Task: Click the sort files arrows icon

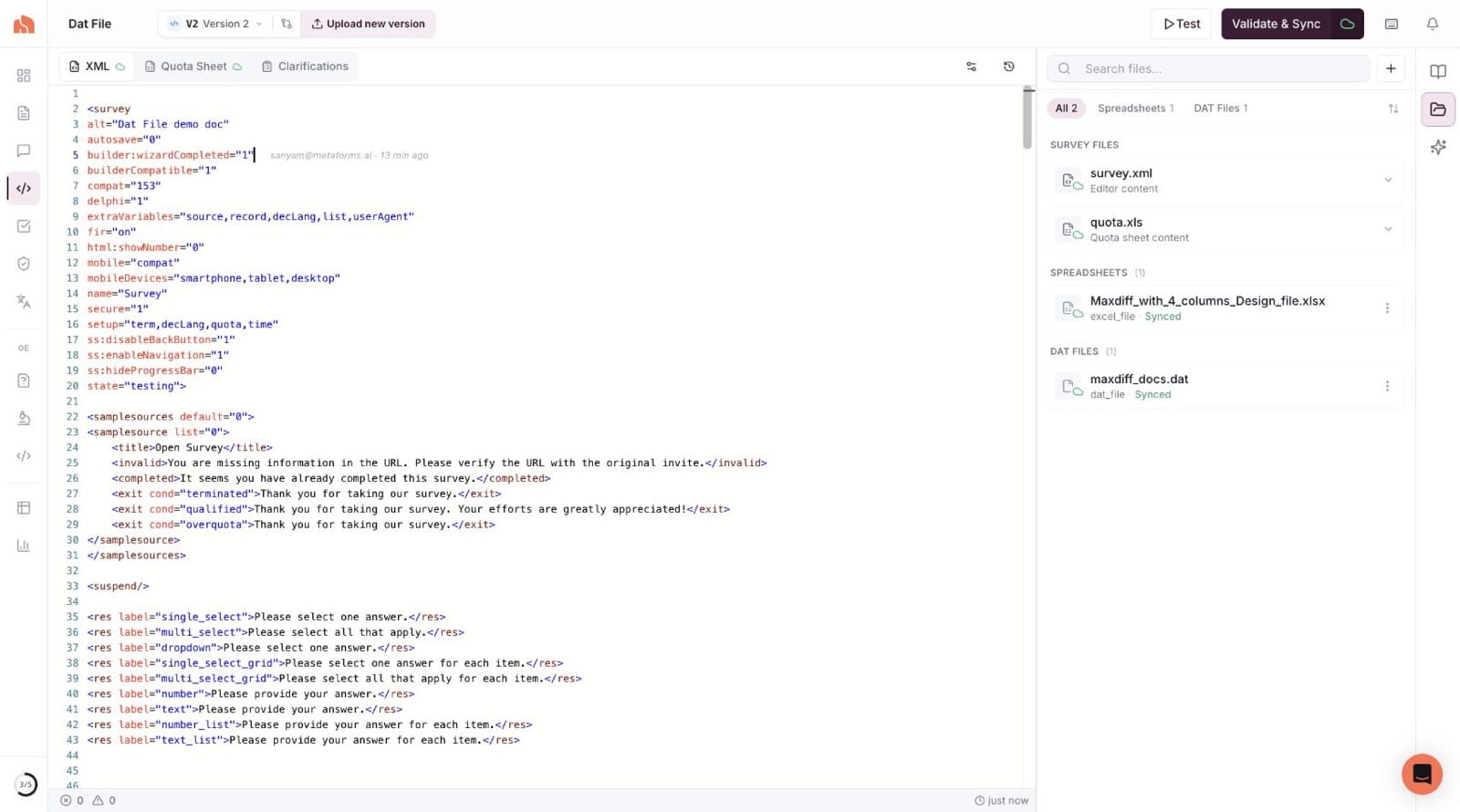Action: [x=1393, y=109]
